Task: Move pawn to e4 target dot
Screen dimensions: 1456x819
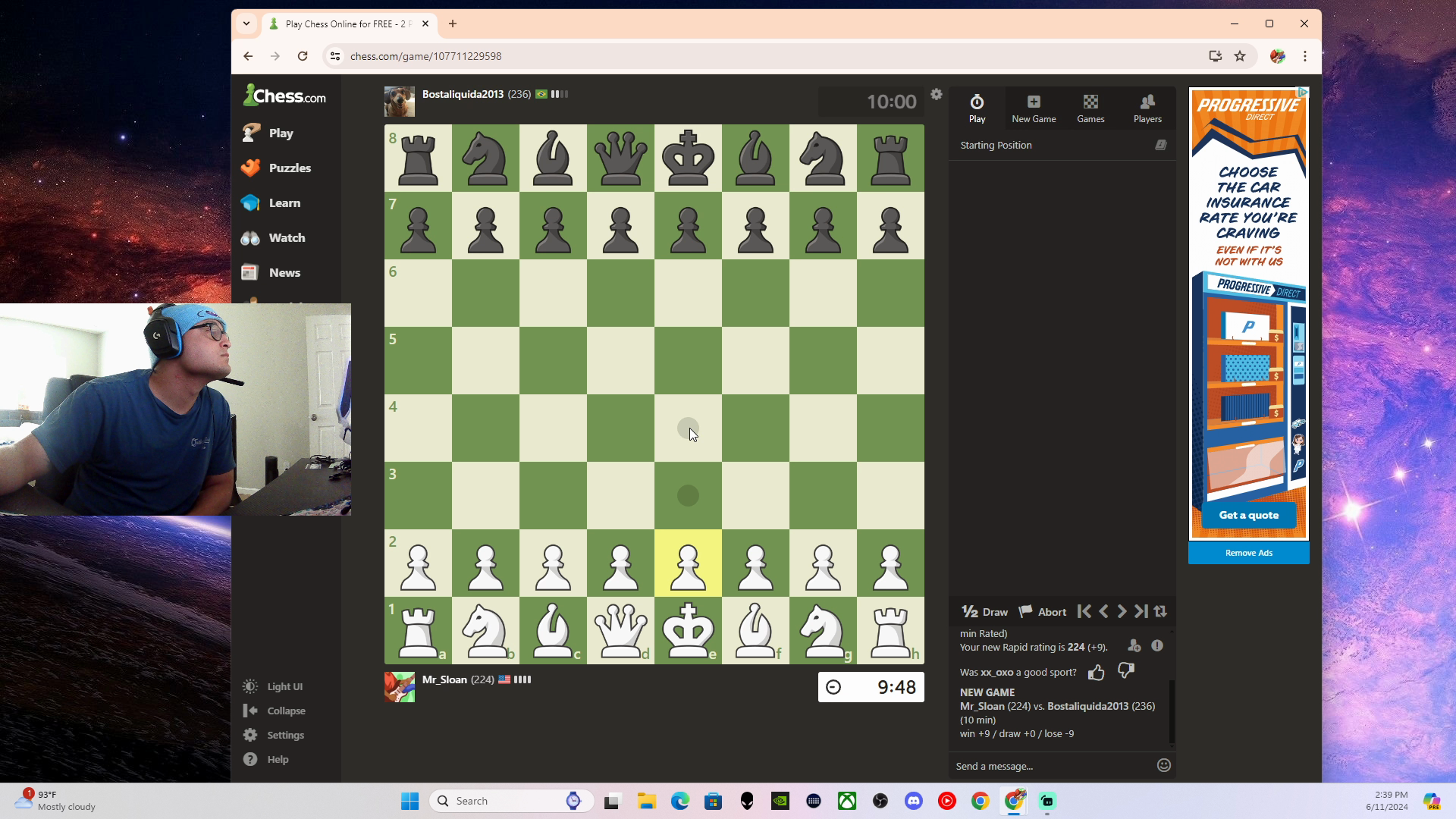Action: pyautogui.click(x=688, y=428)
